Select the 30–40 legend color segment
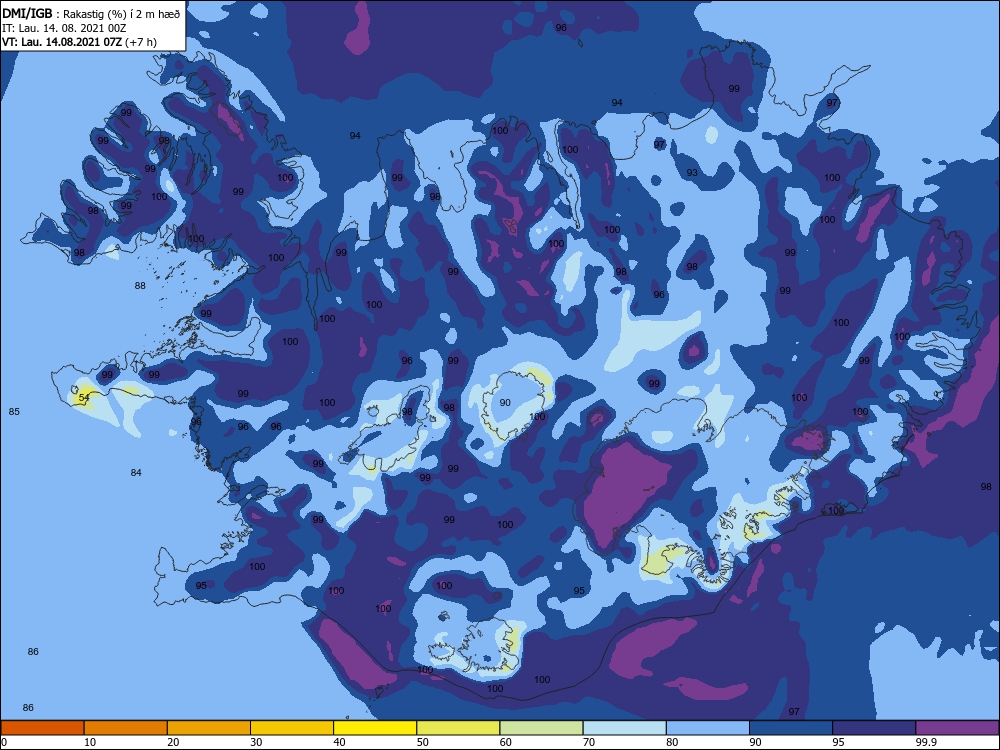This screenshot has width=1000, height=750. point(292,728)
